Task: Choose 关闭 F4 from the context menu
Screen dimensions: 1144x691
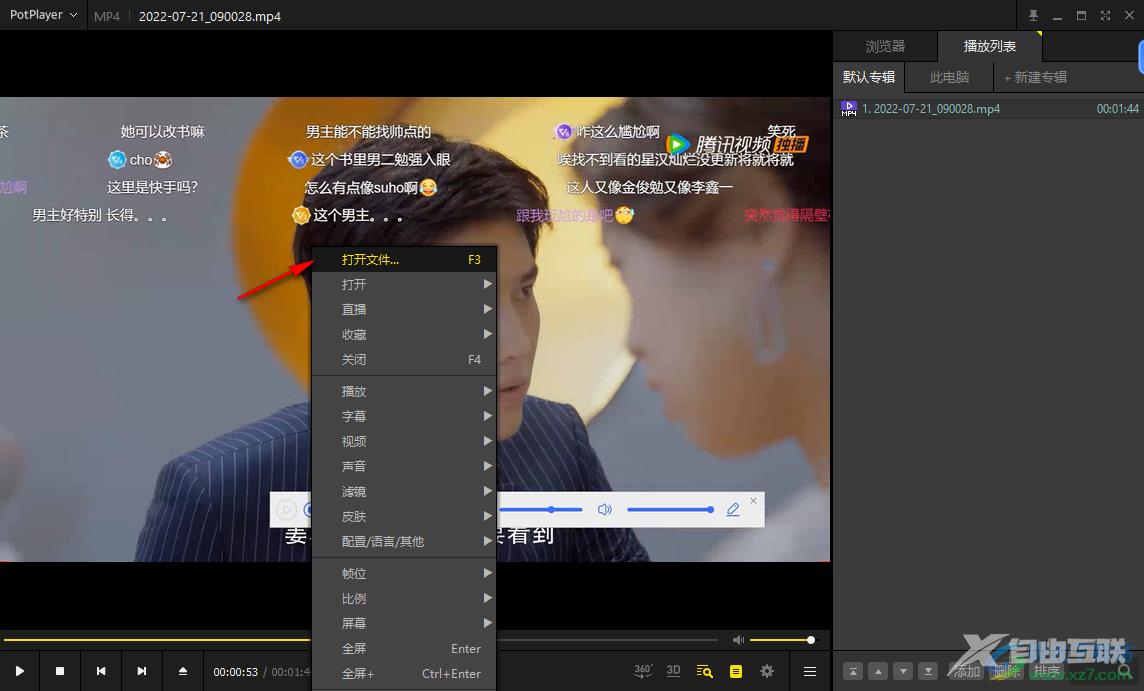Action: [404, 359]
